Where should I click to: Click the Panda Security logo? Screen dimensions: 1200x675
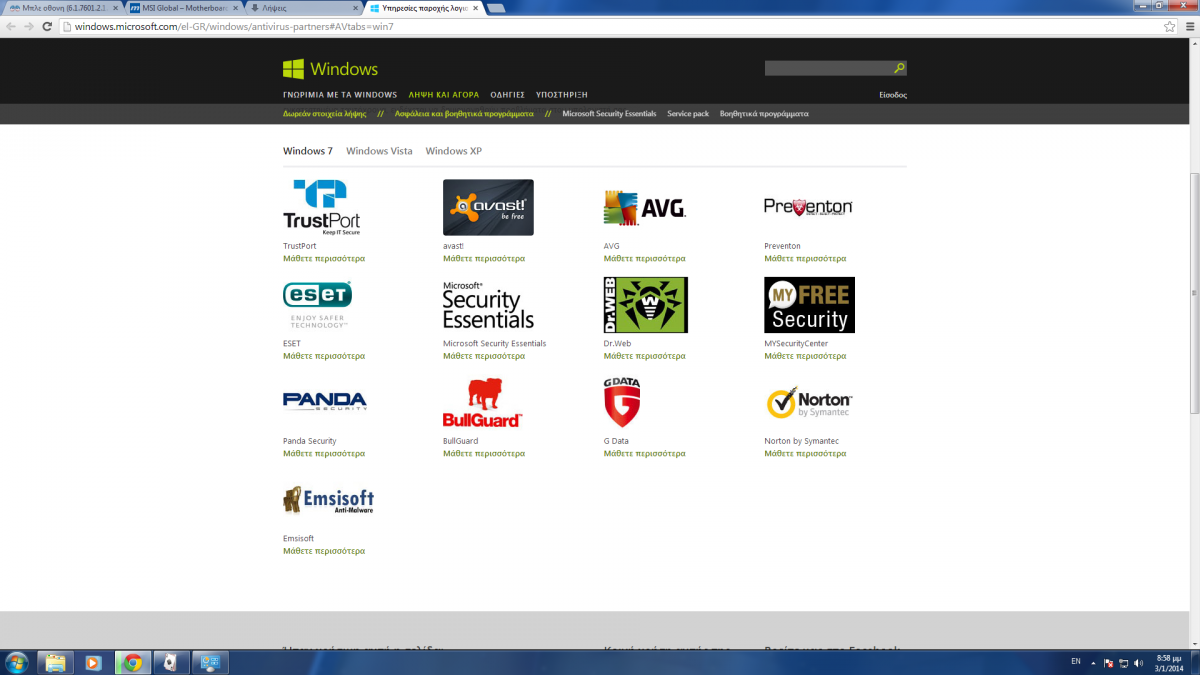[325, 401]
